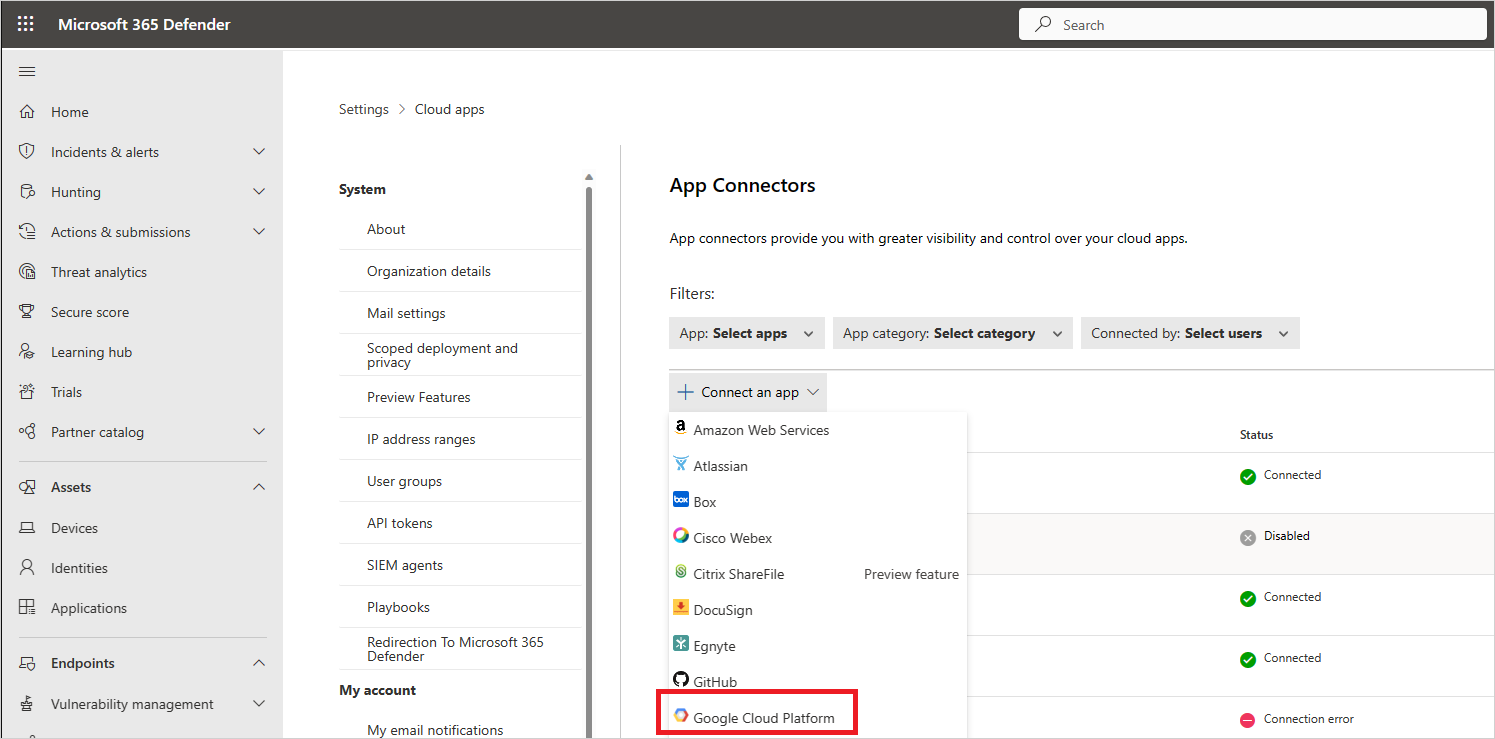This screenshot has height=739, width=1495.
Task: Click the Devices laptop icon
Action: tap(27, 528)
